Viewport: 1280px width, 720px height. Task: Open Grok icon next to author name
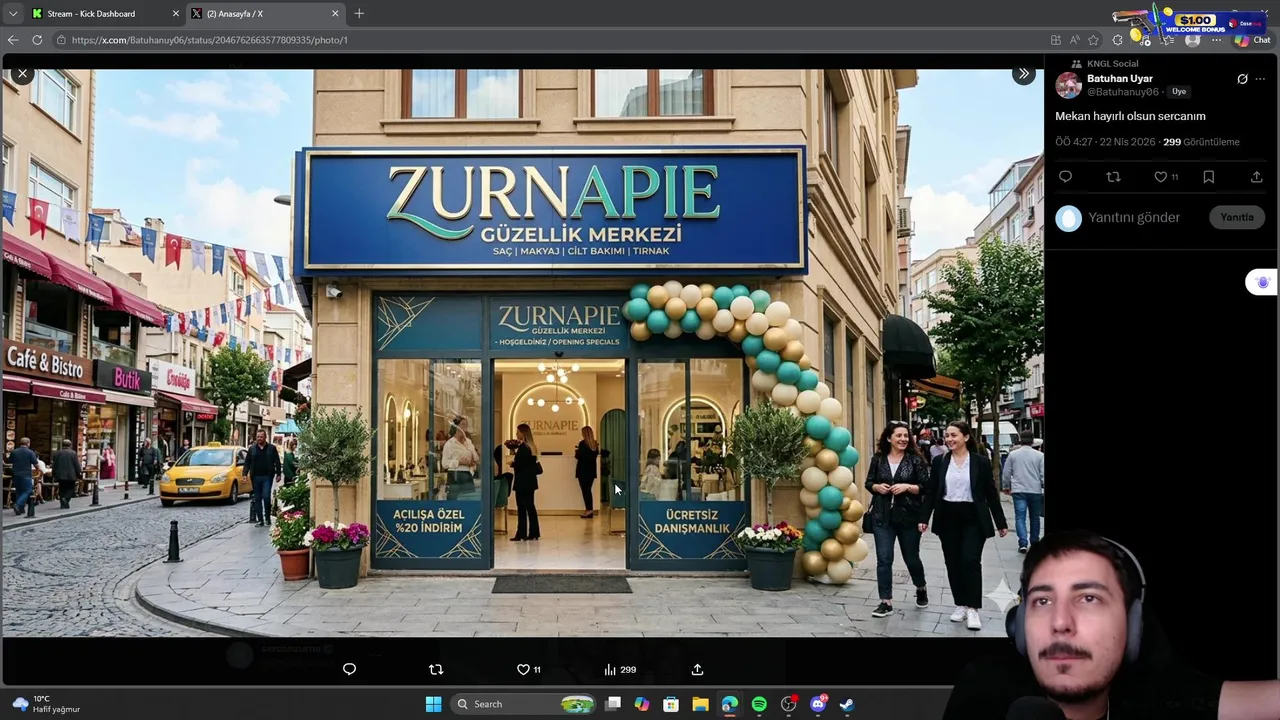coord(1242,79)
